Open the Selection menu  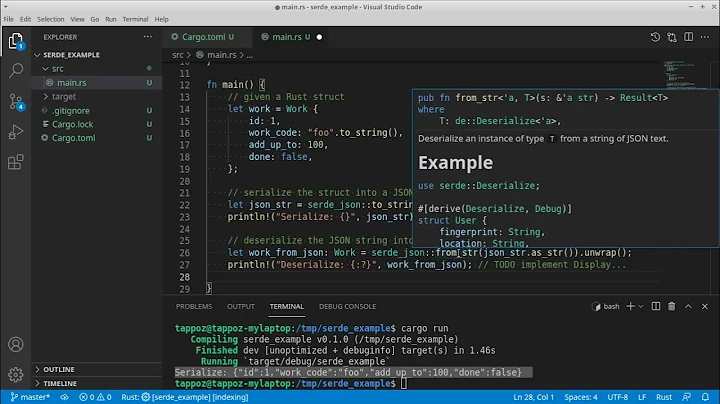pos(51,19)
